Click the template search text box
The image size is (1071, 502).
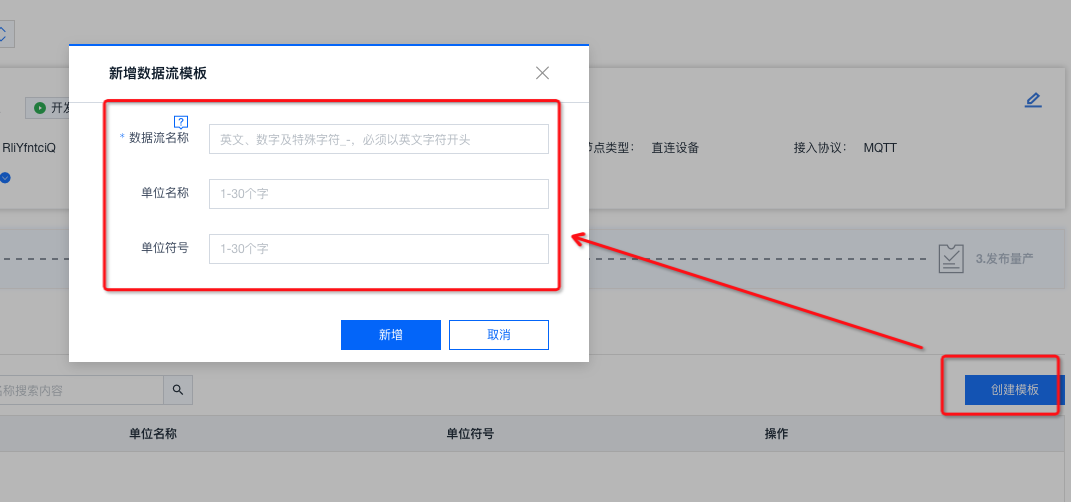pos(80,390)
